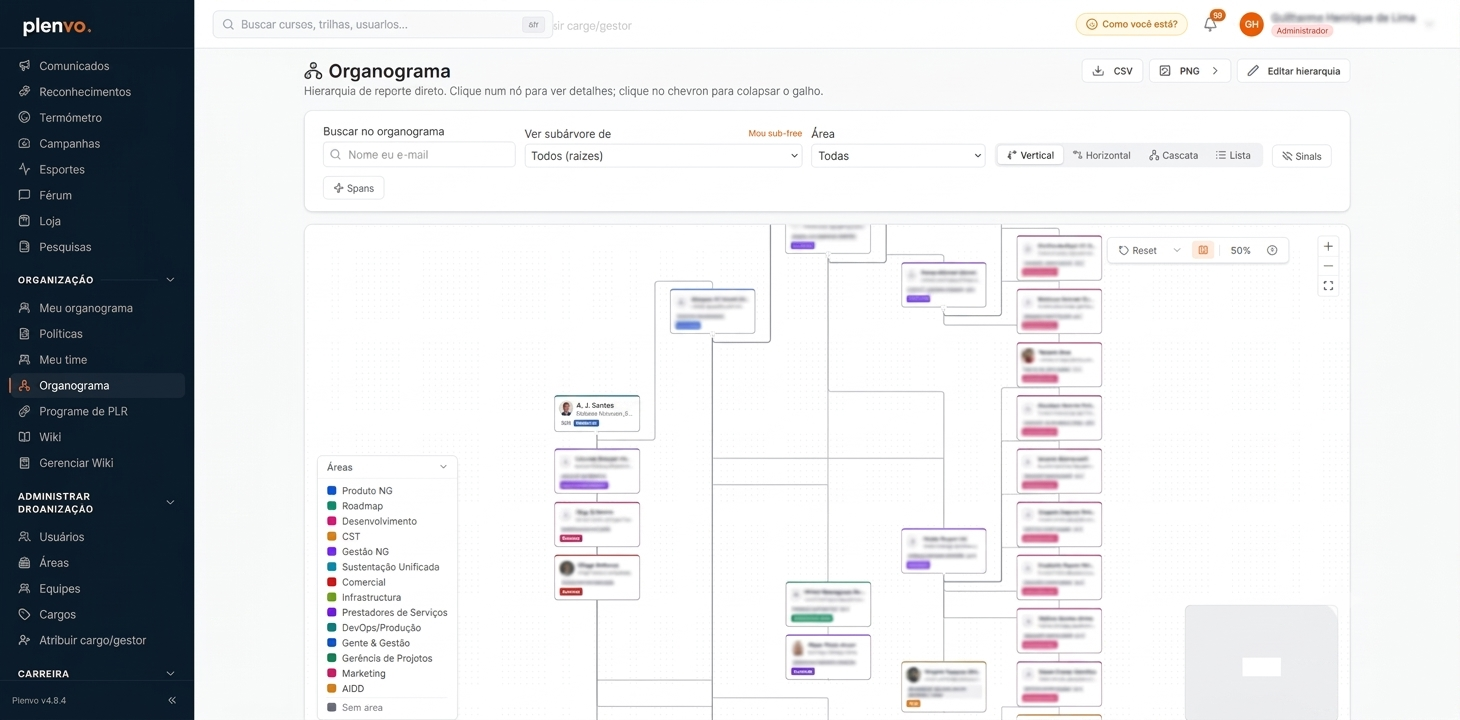1460x720 pixels.
Task: Zoom in with the plus button
Action: click(x=1328, y=246)
